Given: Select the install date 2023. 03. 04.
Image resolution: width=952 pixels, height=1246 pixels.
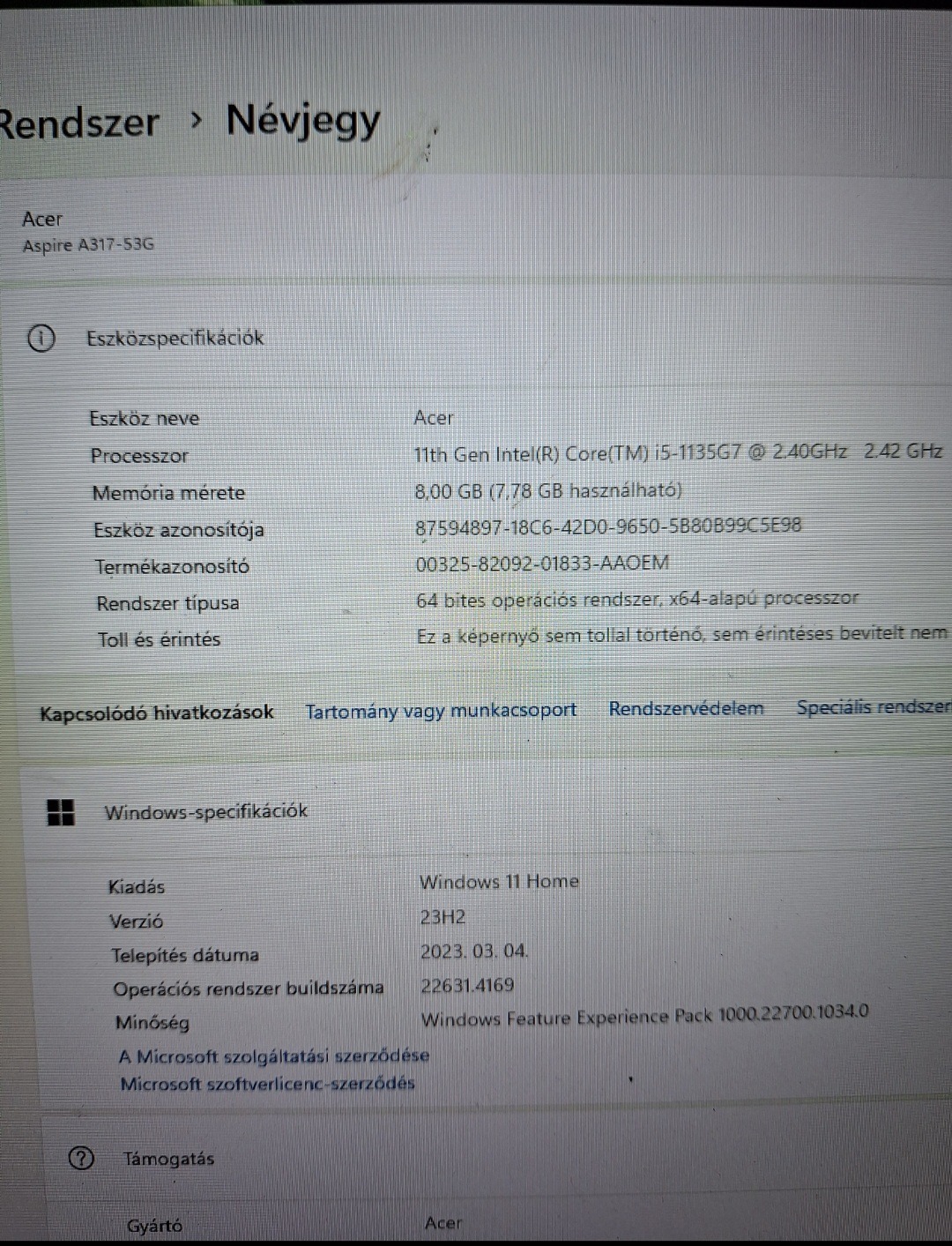Looking at the screenshot, I should coord(474,951).
